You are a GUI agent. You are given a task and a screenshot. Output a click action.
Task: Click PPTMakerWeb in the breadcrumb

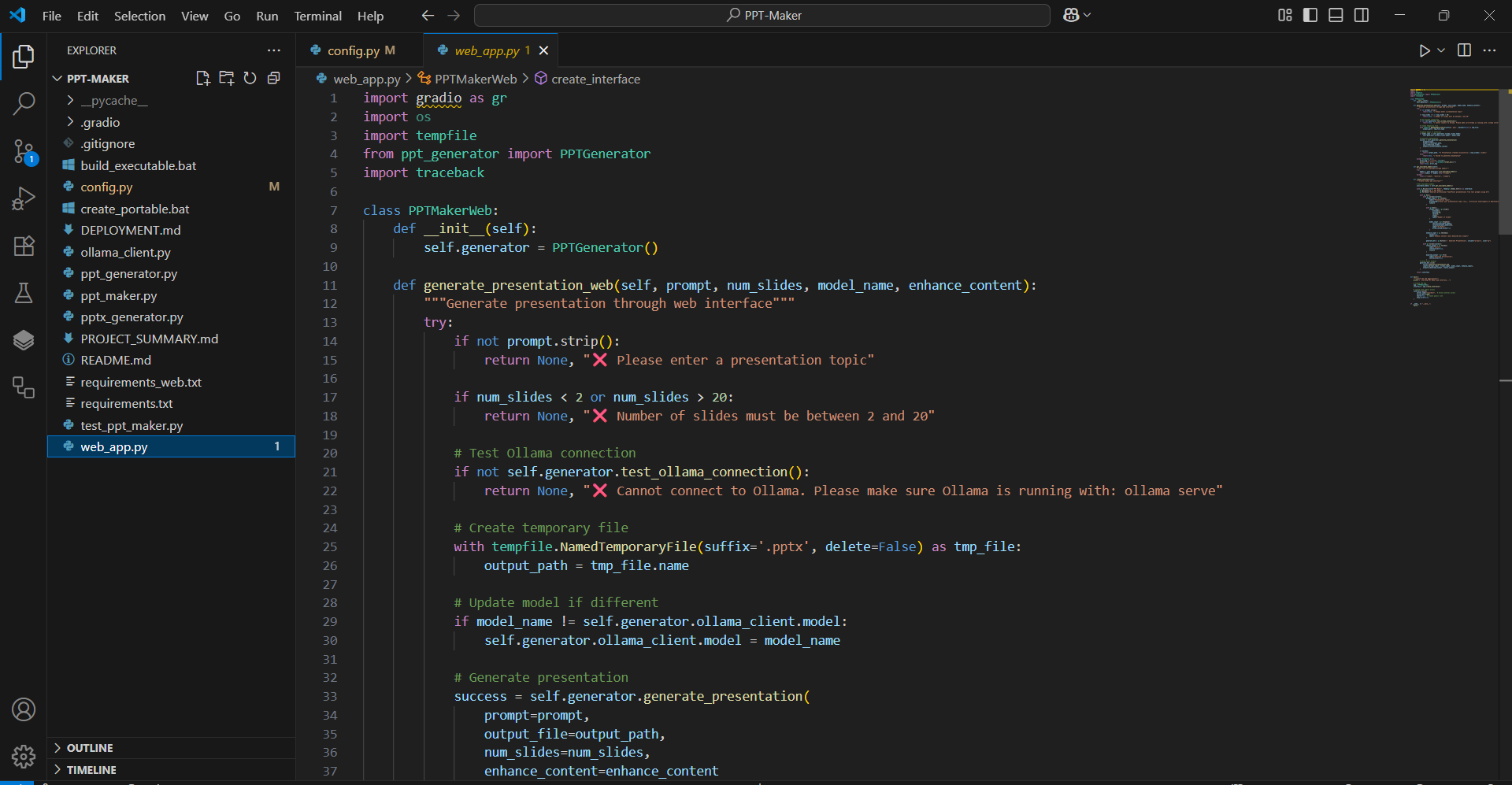coord(475,79)
